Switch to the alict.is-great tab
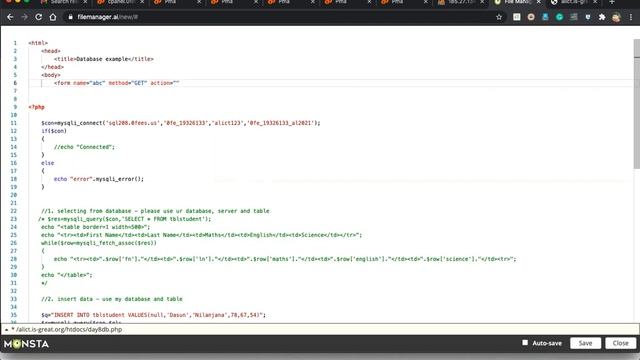 (573, 2)
